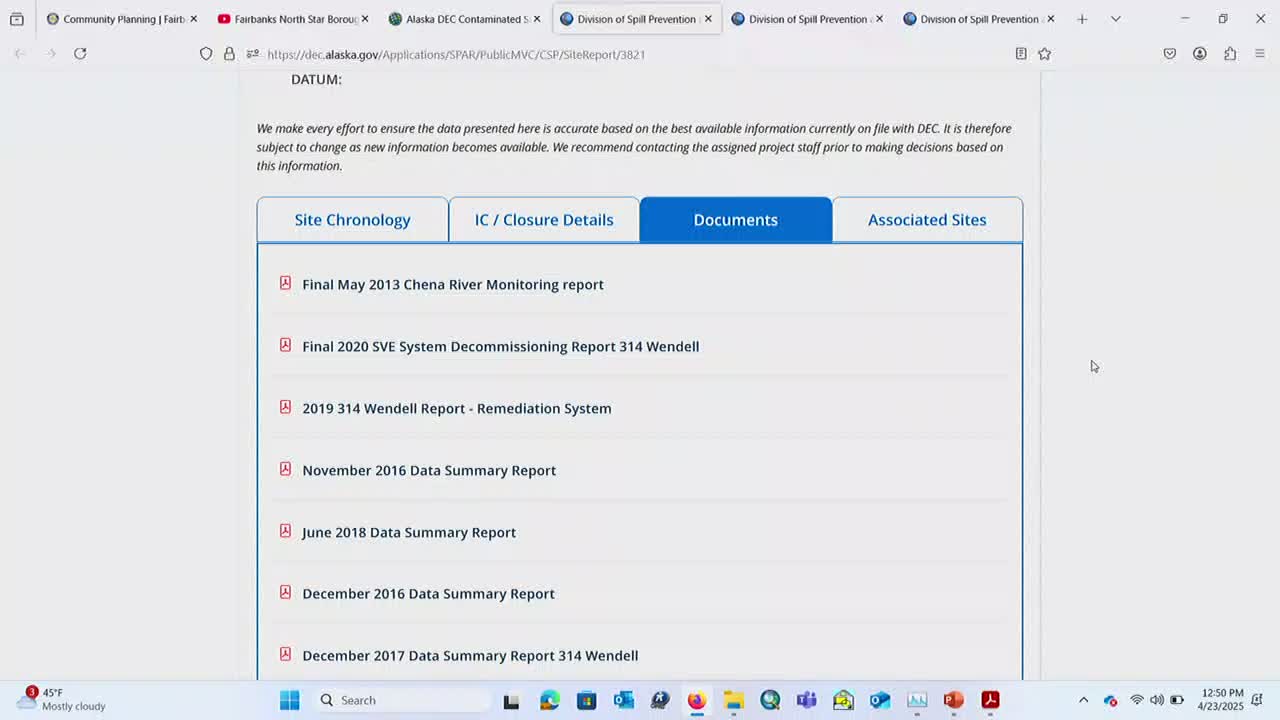1280x720 pixels.
Task: Open the IC / Closure Details tab
Action: pos(544,220)
